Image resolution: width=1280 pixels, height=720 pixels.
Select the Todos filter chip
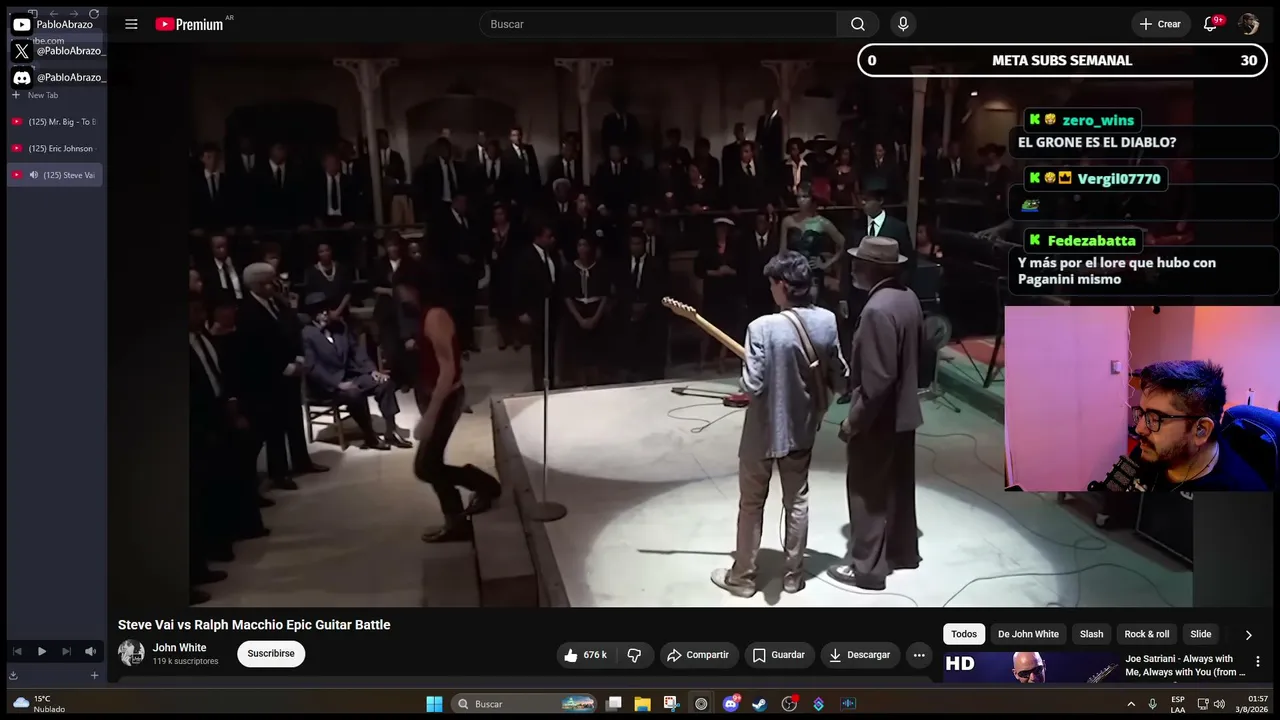(964, 634)
